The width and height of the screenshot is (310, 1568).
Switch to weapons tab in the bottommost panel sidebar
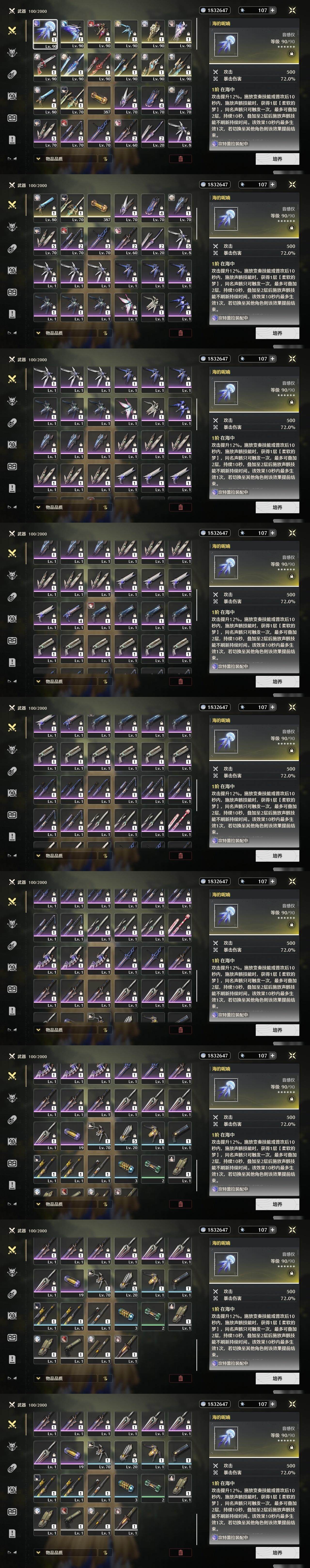[x=12, y=1424]
